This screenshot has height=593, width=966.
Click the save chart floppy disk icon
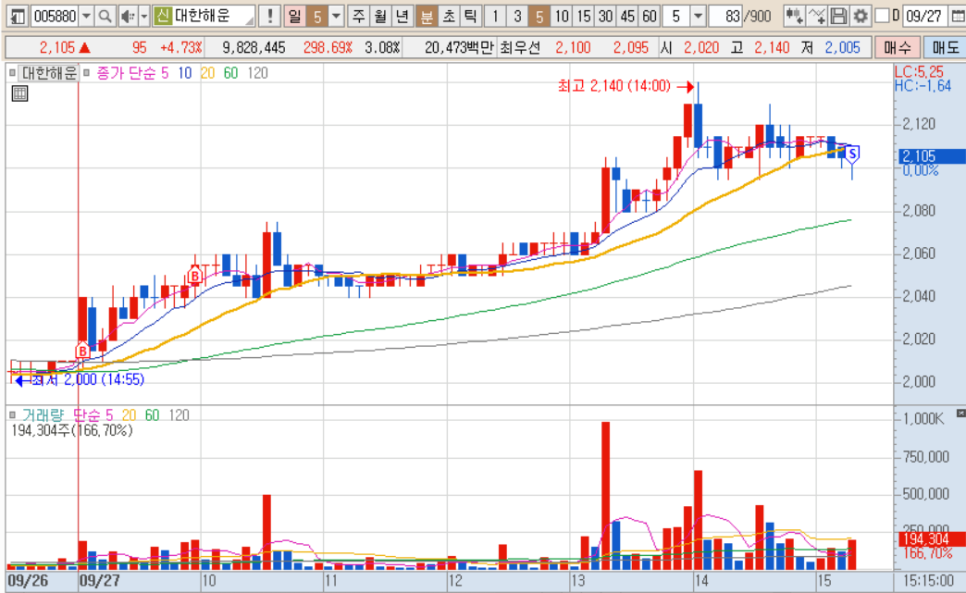click(x=838, y=16)
